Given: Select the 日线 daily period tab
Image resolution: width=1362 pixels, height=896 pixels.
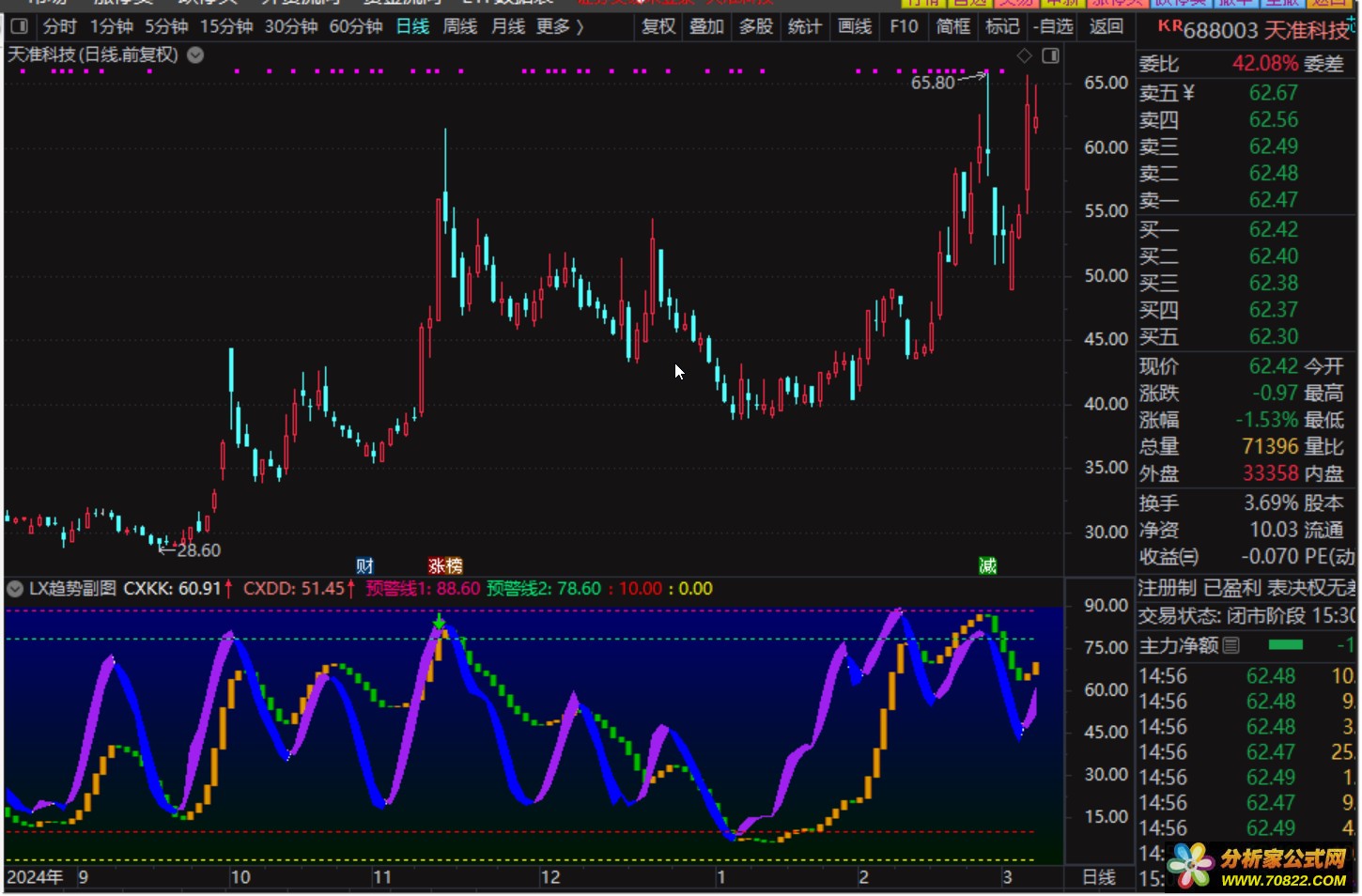Looking at the screenshot, I should pos(412,26).
